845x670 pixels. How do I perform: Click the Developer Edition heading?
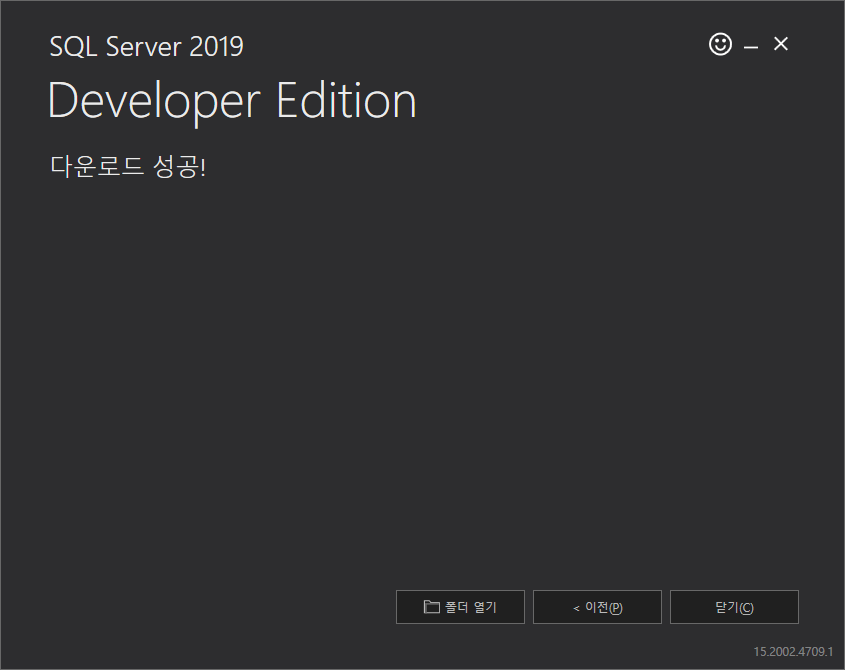click(x=232, y=101)
